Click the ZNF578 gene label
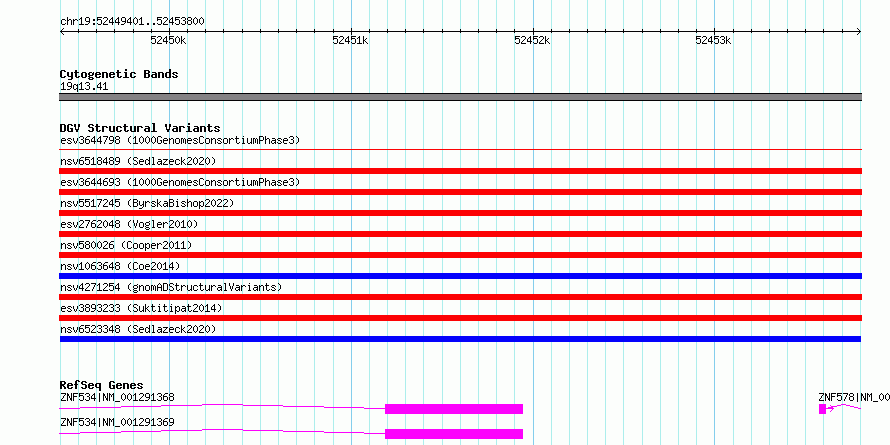The width and height of the screenshot is (890, 445). pyautogui.click(x=854, y=397)
